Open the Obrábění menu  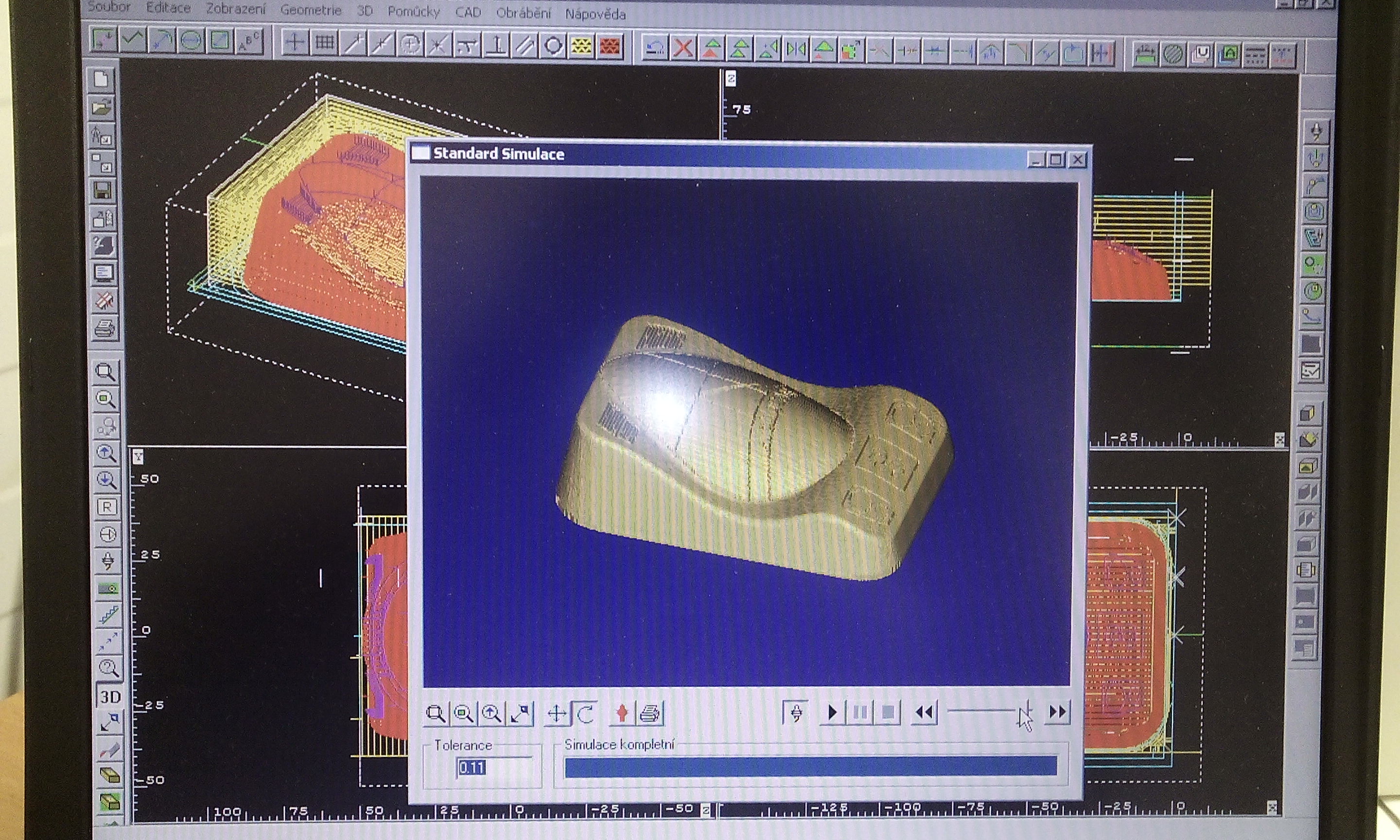point(523,13)
